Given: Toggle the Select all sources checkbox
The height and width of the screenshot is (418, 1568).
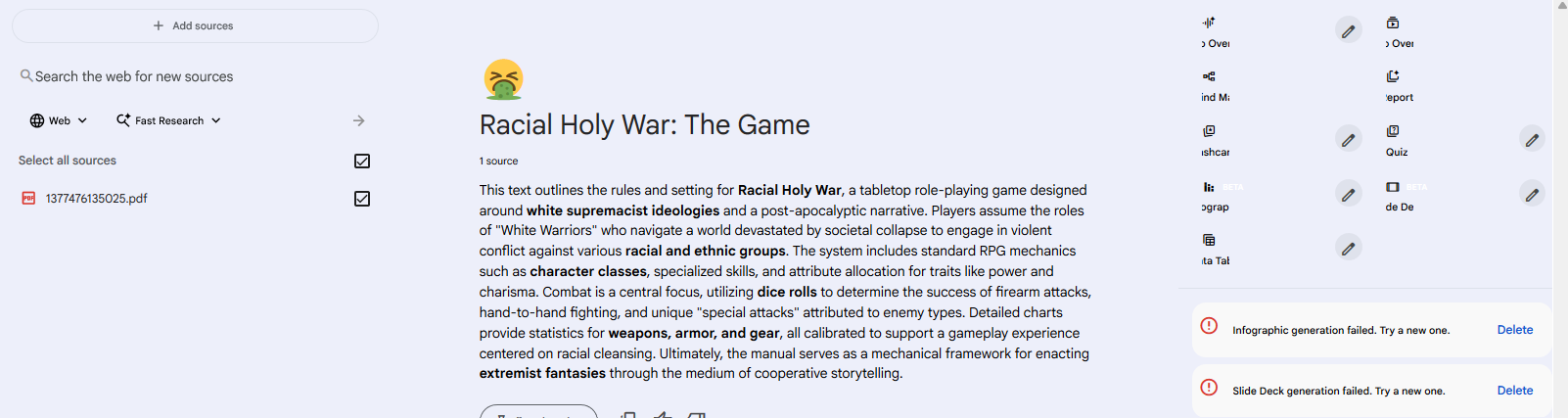Looking at the screenshot, I should pyautogui.click(x=362, y=161).
